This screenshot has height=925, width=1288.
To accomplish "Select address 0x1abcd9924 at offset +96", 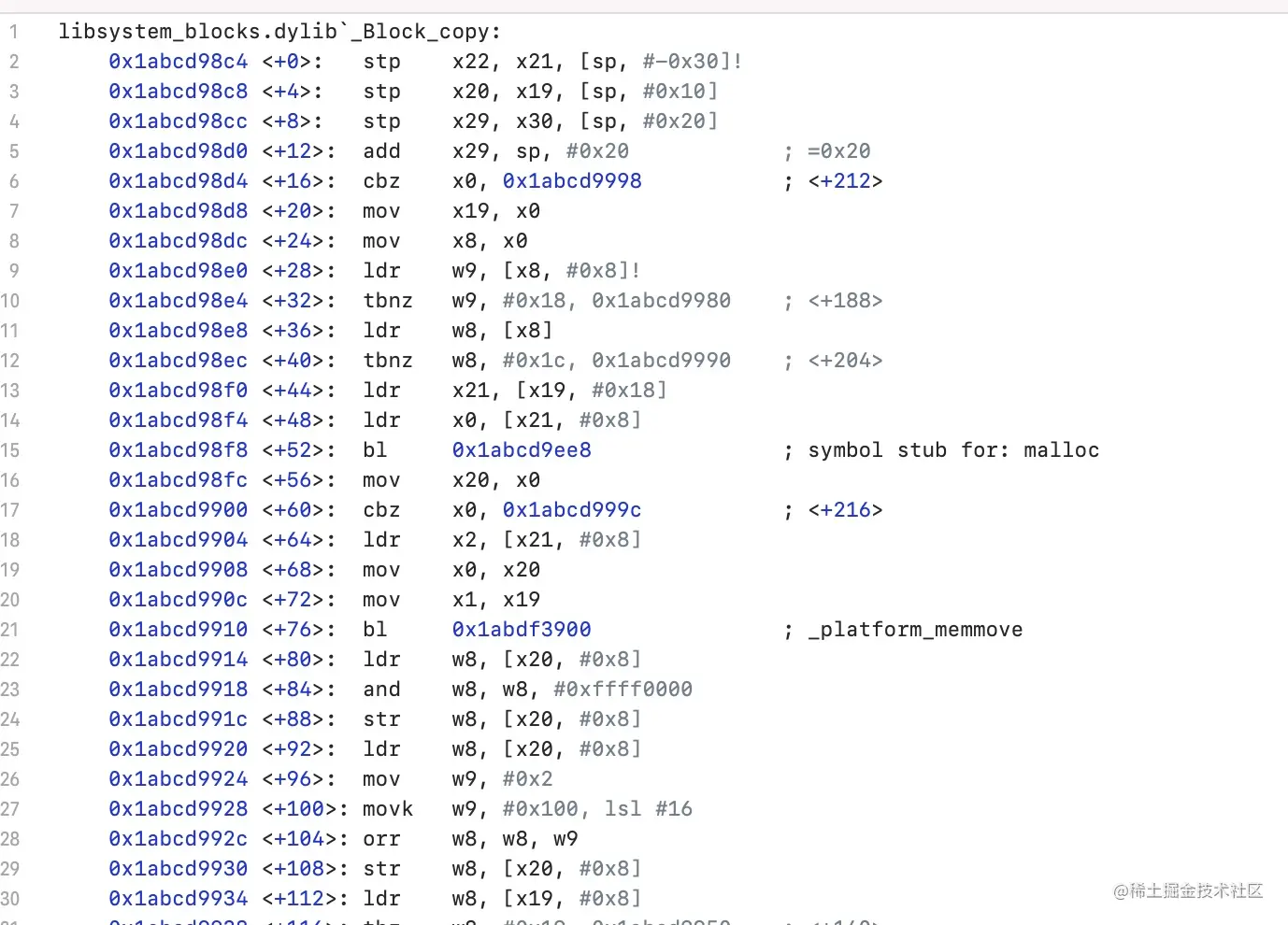I will point(178,778).
